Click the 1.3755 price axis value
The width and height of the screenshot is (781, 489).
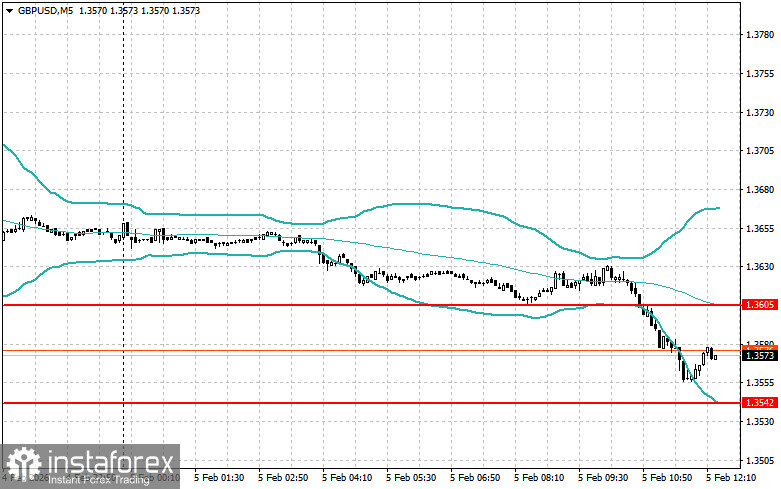click(x=760, y=74)
